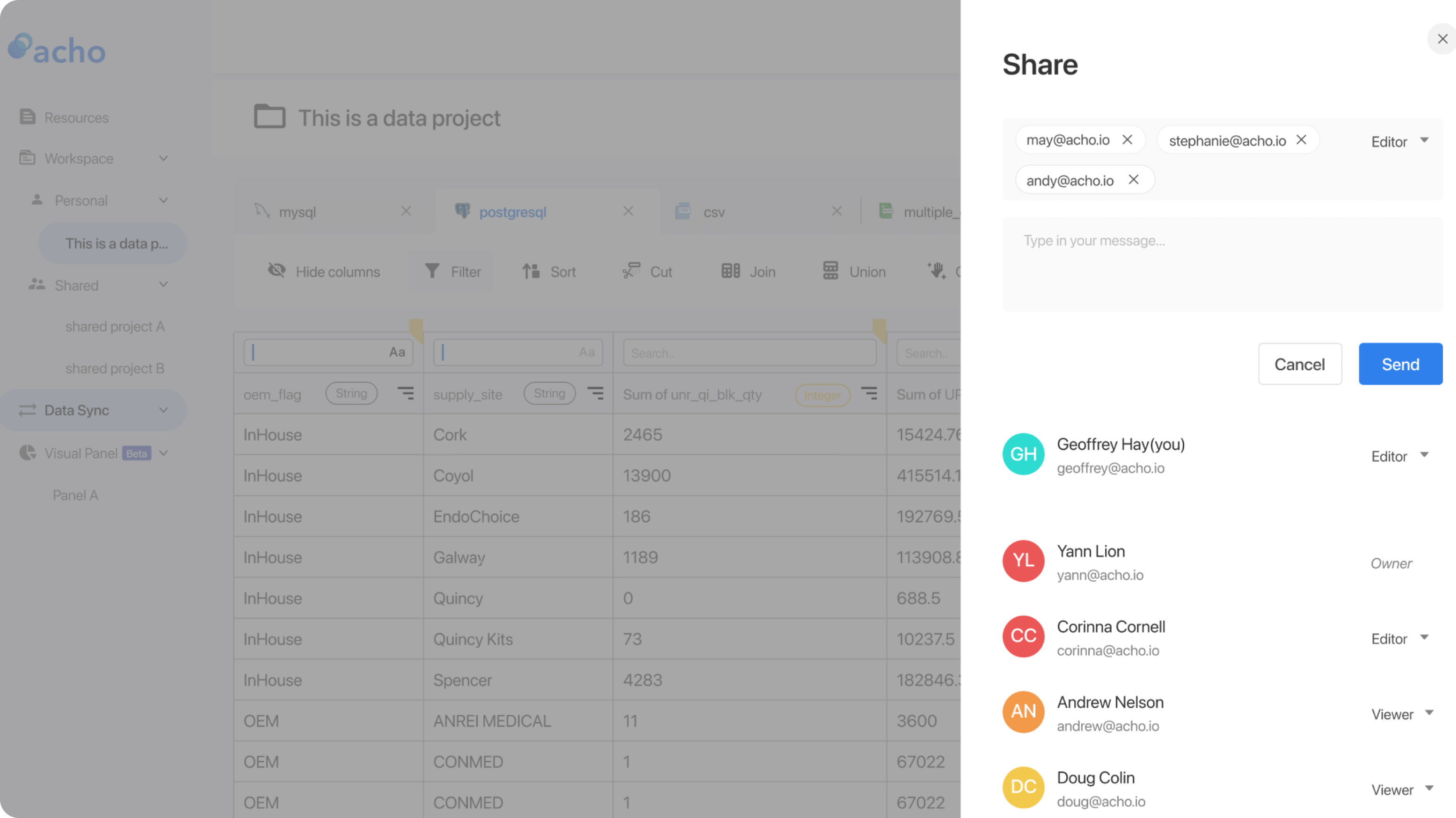Click Andrew Nelson's AN avatar

point(1023,712)
